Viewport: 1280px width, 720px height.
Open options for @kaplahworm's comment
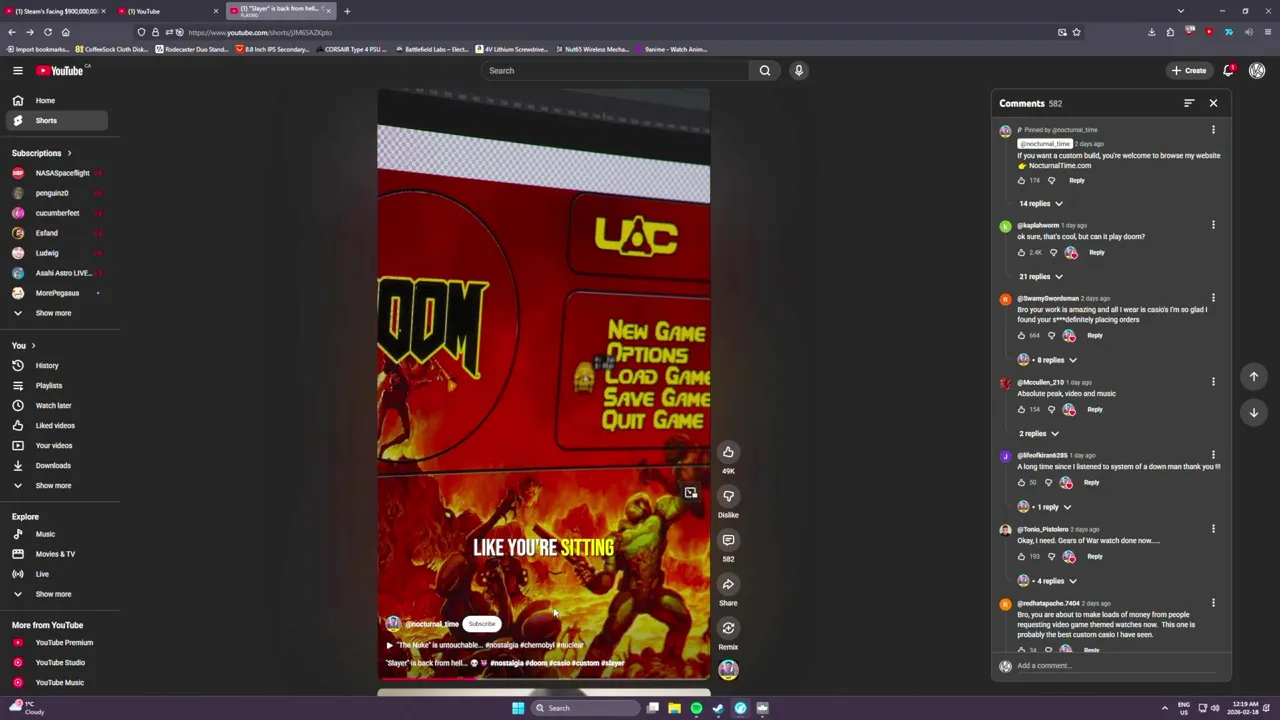pos(1213,225)
